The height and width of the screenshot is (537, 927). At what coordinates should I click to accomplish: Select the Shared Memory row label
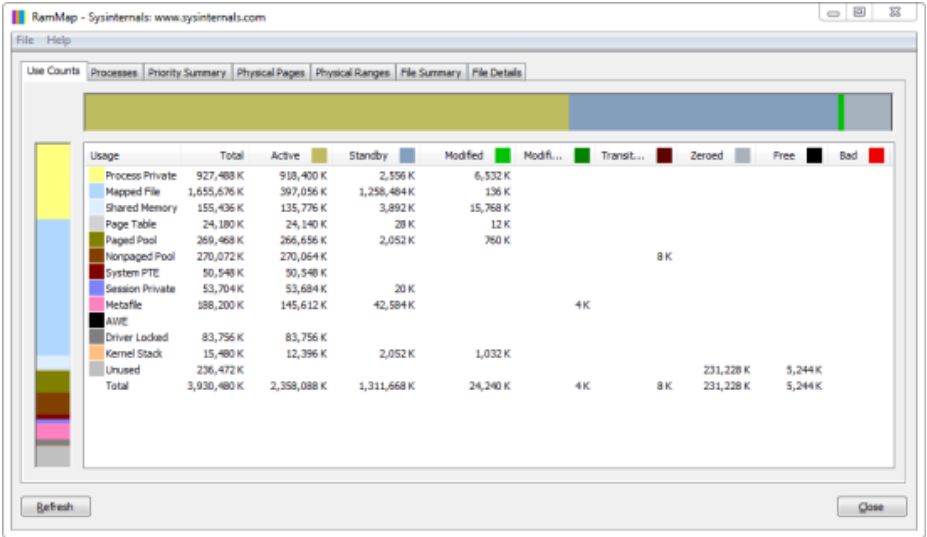(x=141, y=208)
